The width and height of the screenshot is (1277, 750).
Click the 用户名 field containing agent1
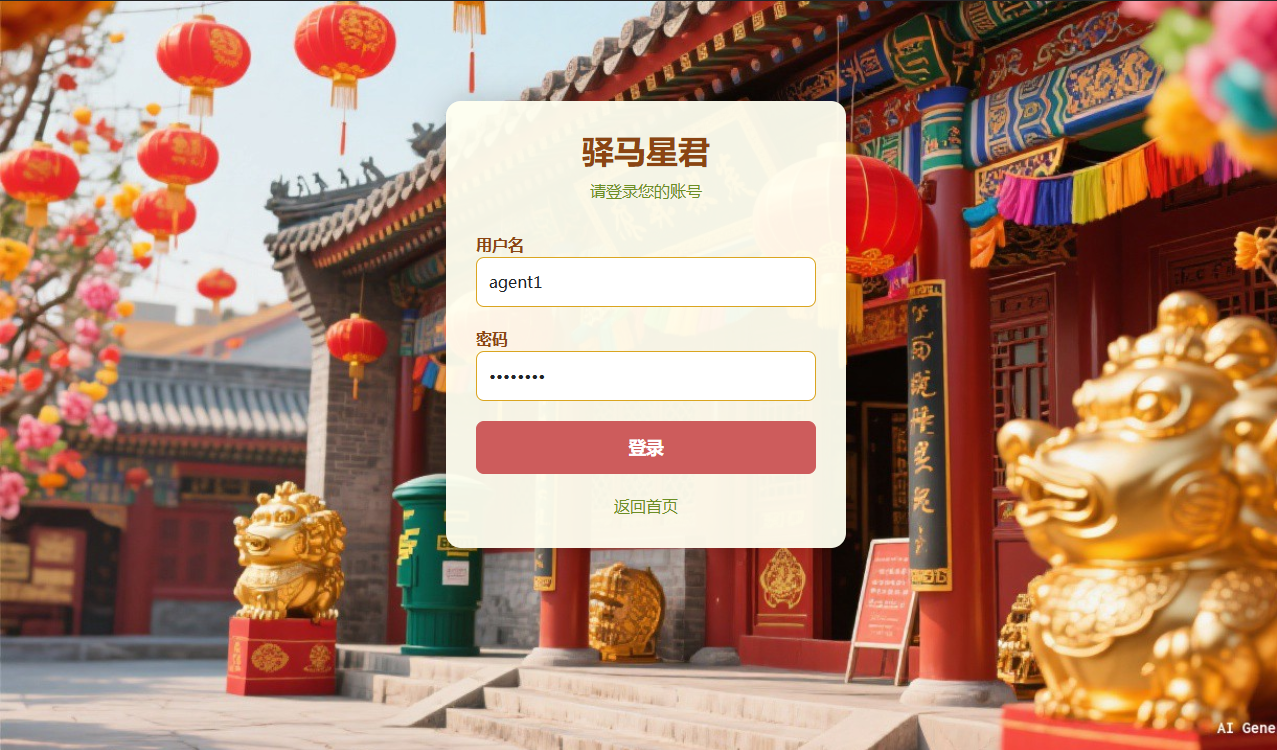(x=646, y=282)
